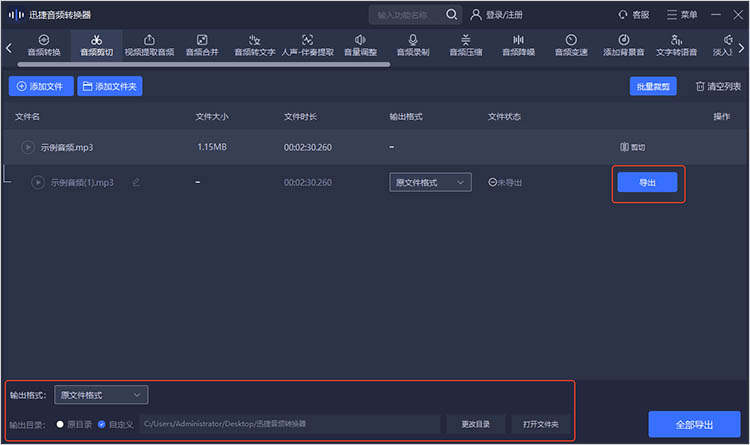Expand 原文件格式 dropdown in file row
Image resolution: width=750 pixels, height=445 pixels.
[430, 182]
